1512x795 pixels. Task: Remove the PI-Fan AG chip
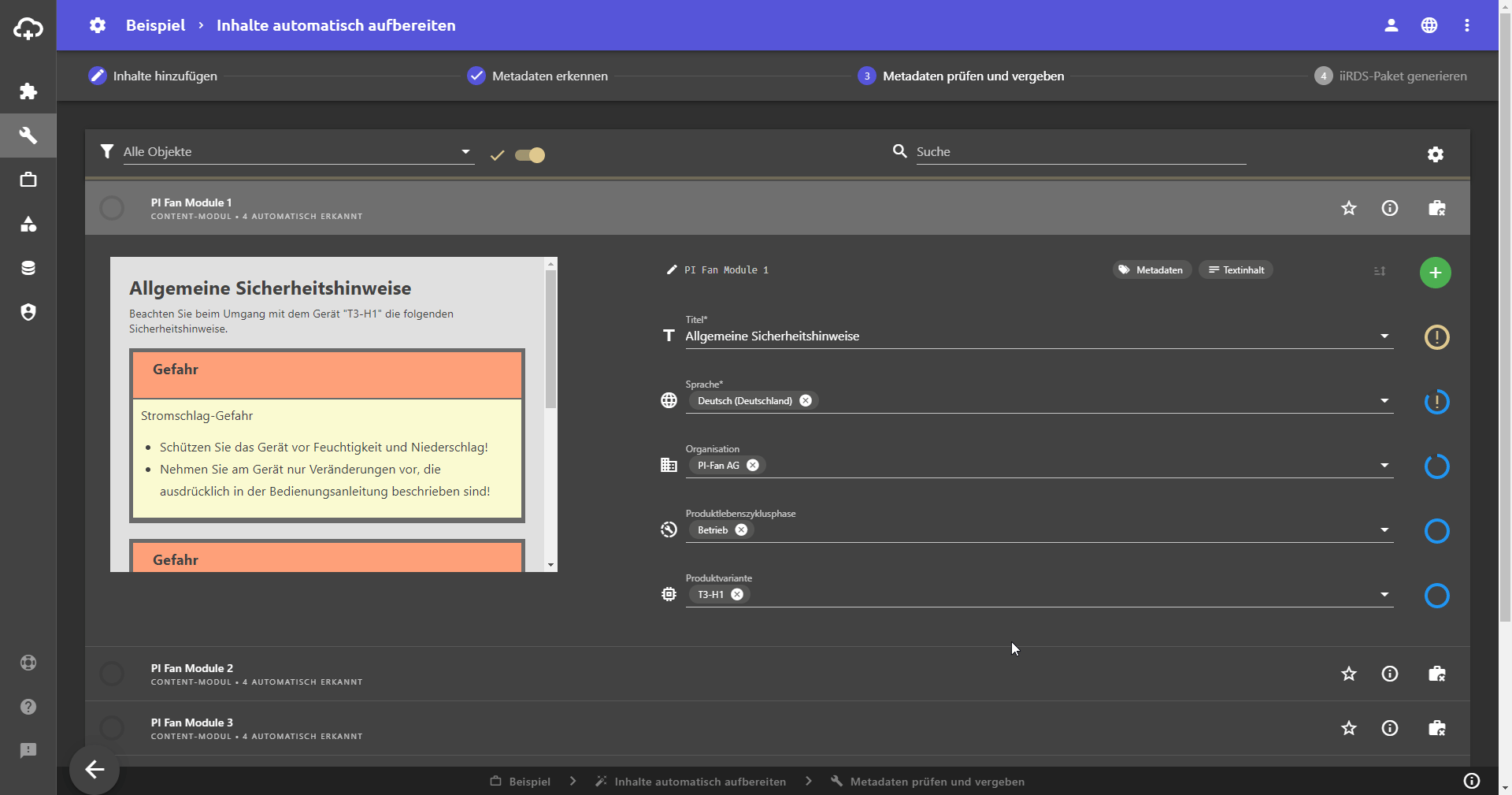point(753,465)
